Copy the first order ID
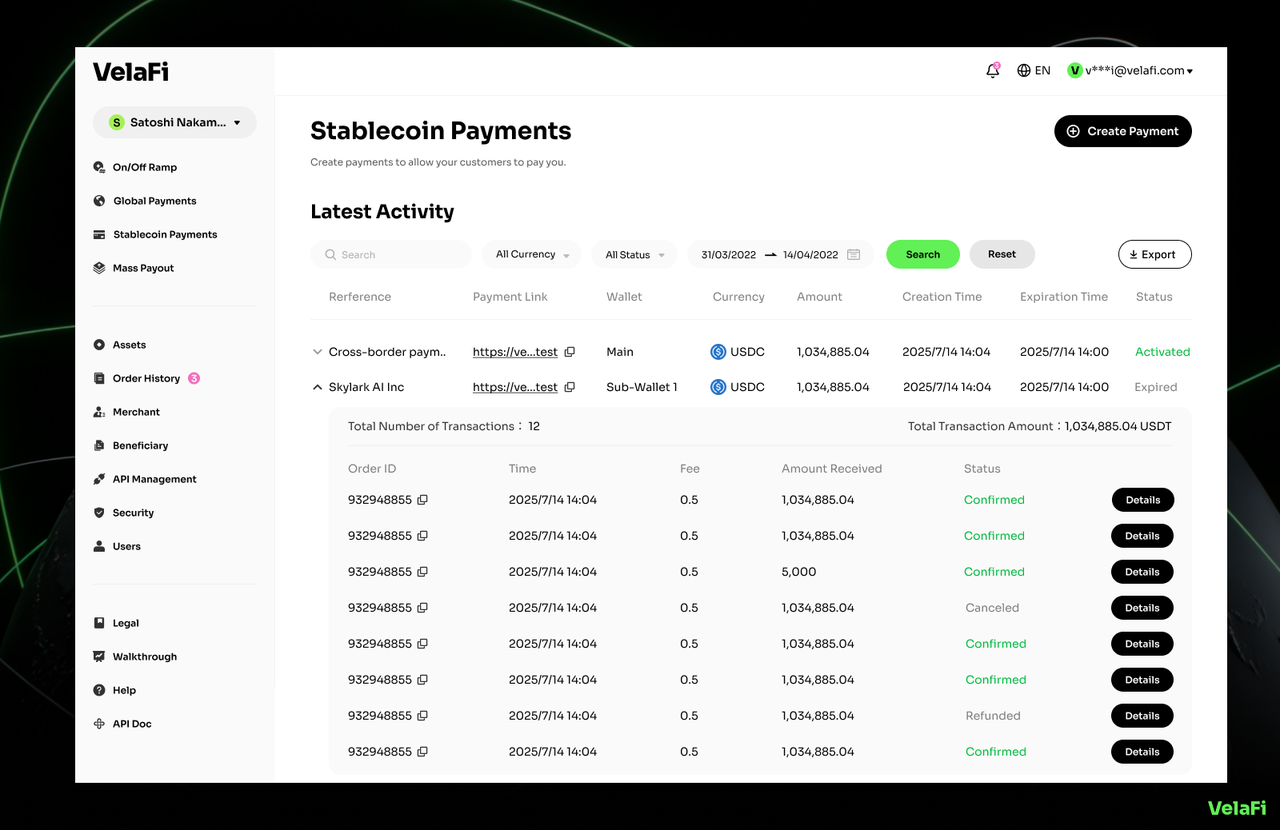 tap(422, 500)
